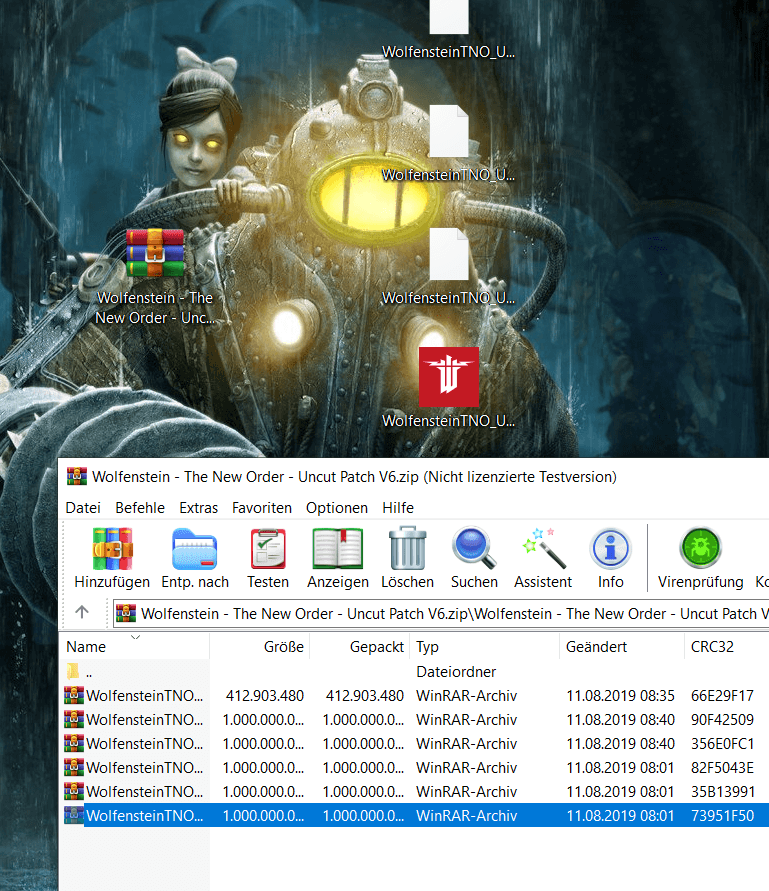
Task: Click the date 11.08.2019 08:35
Action: point(620,696)
